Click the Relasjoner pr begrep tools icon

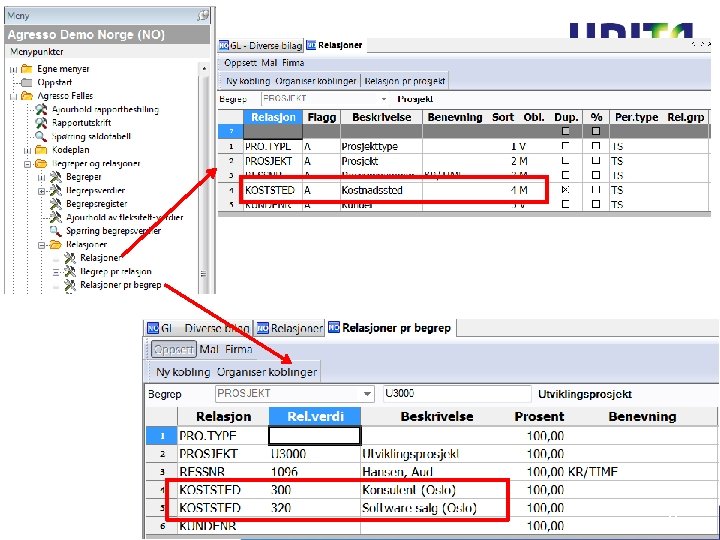(x=70, y=285)
